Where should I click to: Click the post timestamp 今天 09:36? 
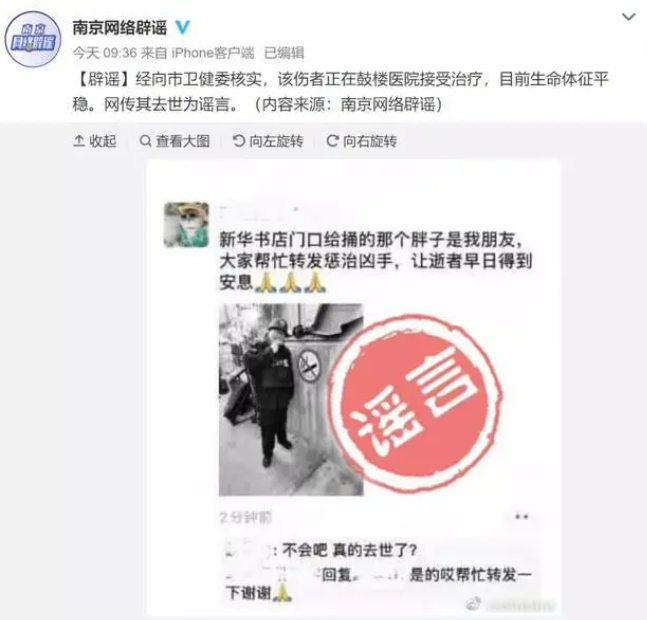(x=105, y=53)
